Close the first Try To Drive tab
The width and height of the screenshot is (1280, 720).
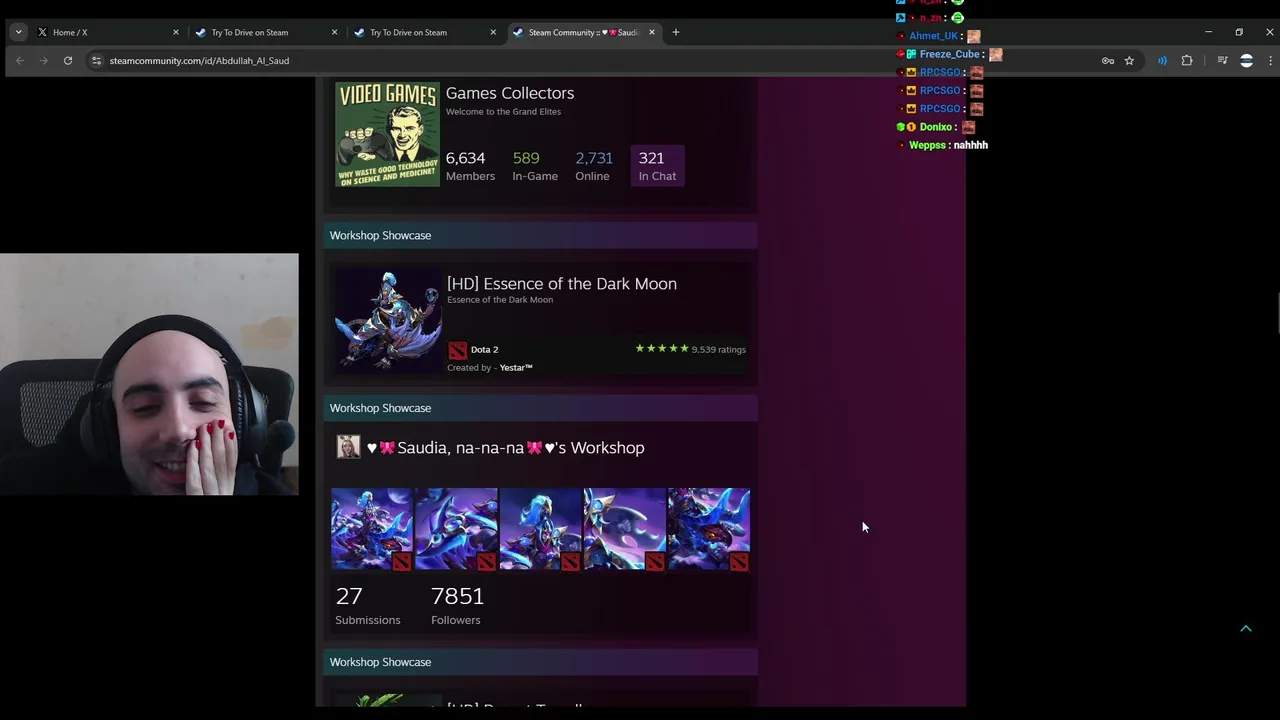tap(334, 32)
